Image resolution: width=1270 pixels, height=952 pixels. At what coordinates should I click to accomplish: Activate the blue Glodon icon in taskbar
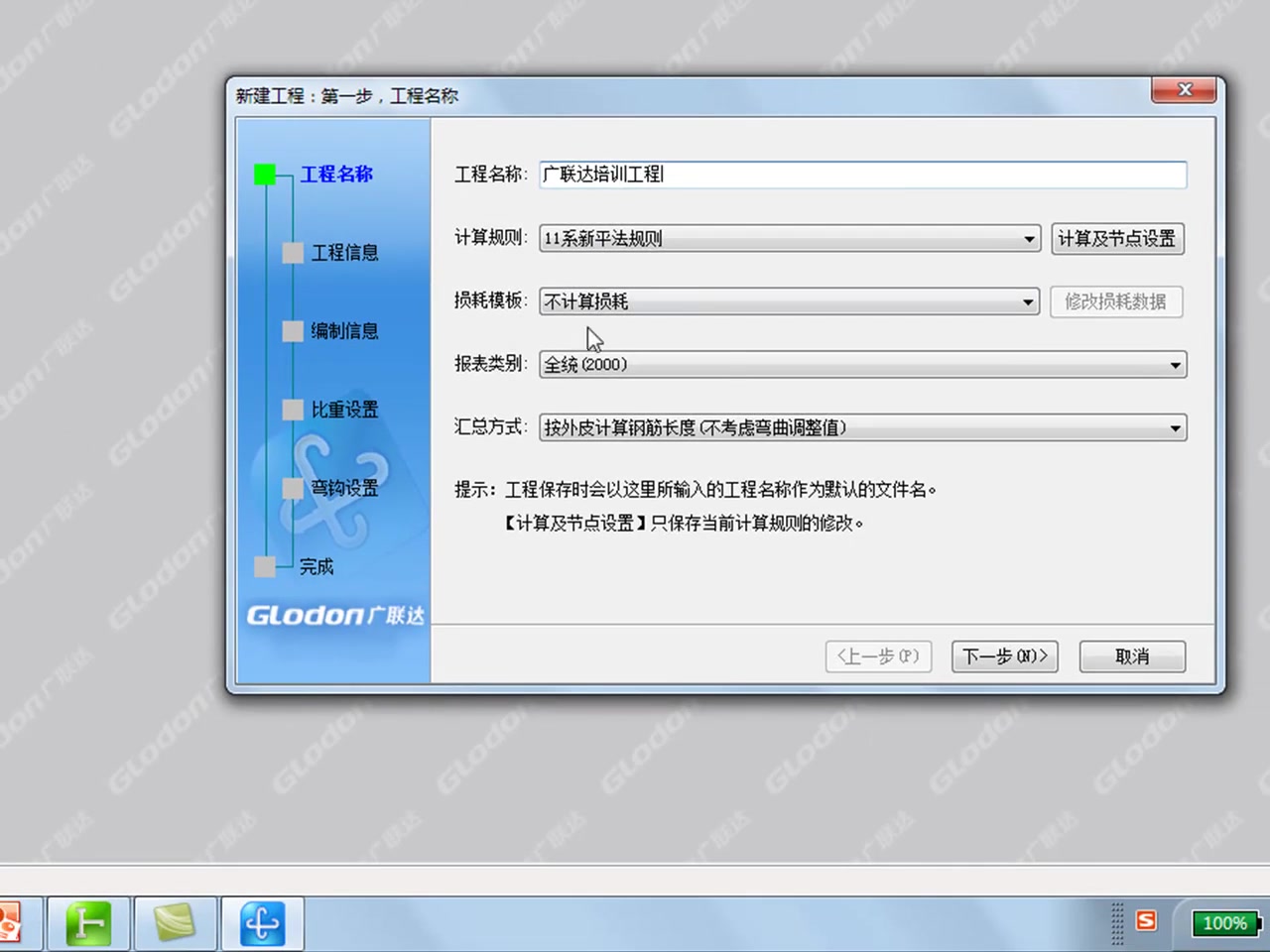[x=261, y=922]
